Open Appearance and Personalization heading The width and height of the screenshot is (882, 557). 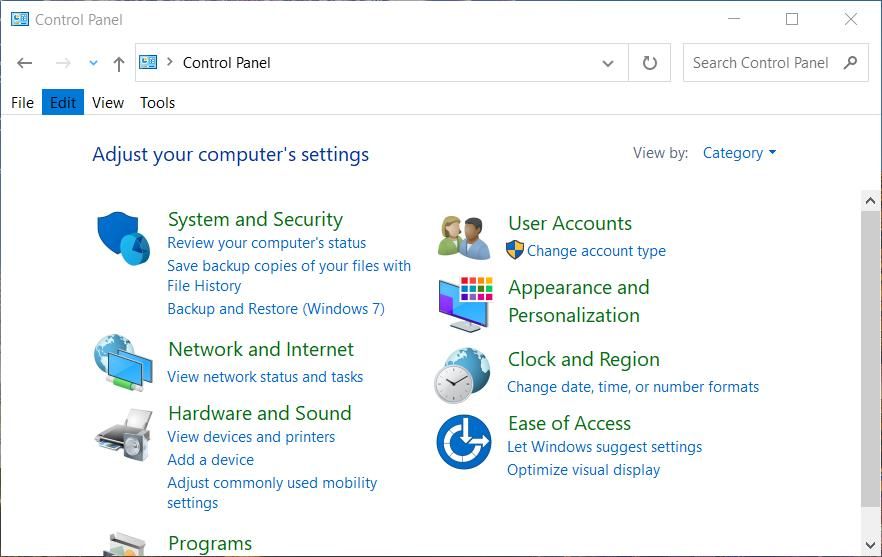click(579, 301)
